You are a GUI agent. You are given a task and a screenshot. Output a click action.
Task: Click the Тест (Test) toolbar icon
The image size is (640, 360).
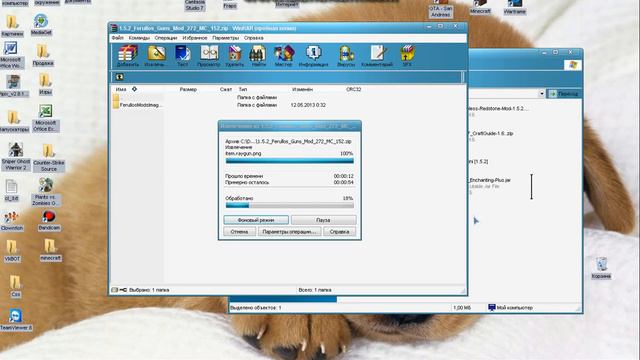[182, 56]
